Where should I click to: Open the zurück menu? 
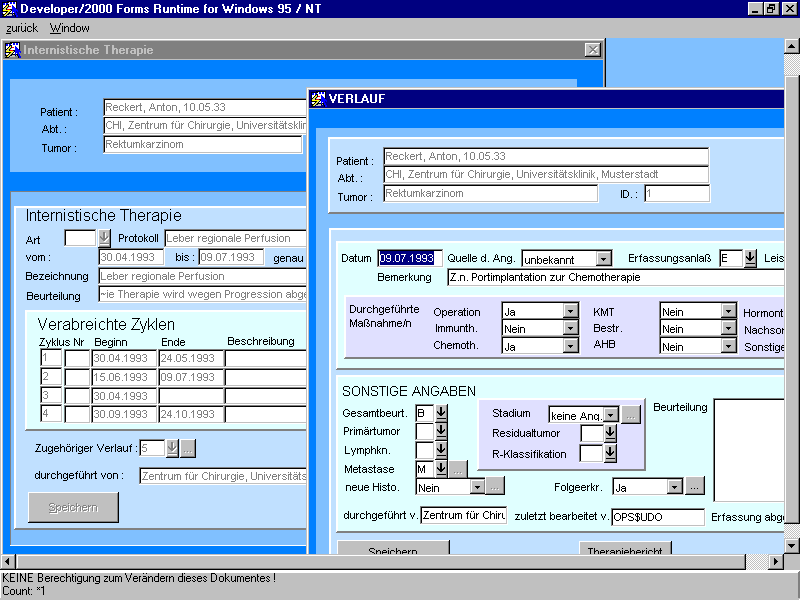coord(22,28)
